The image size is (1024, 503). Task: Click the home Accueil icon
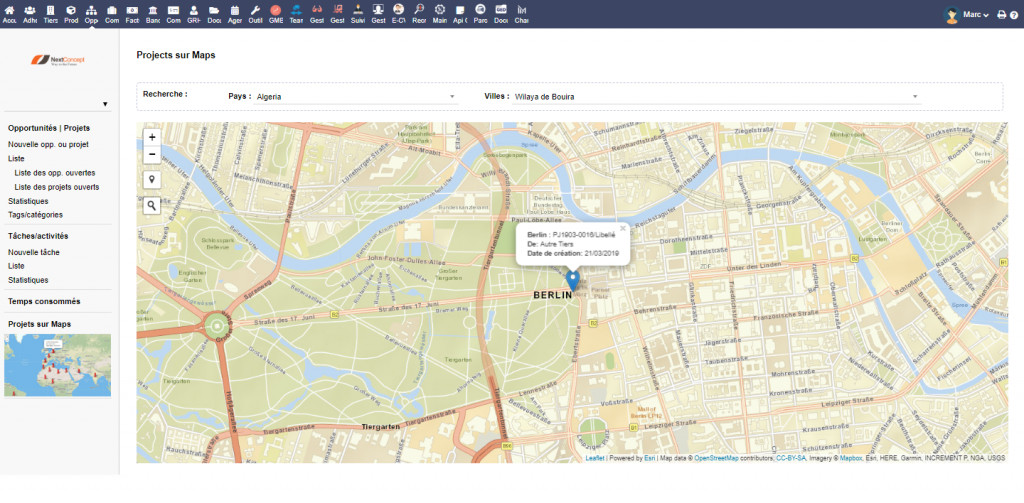tap(9, 13)
